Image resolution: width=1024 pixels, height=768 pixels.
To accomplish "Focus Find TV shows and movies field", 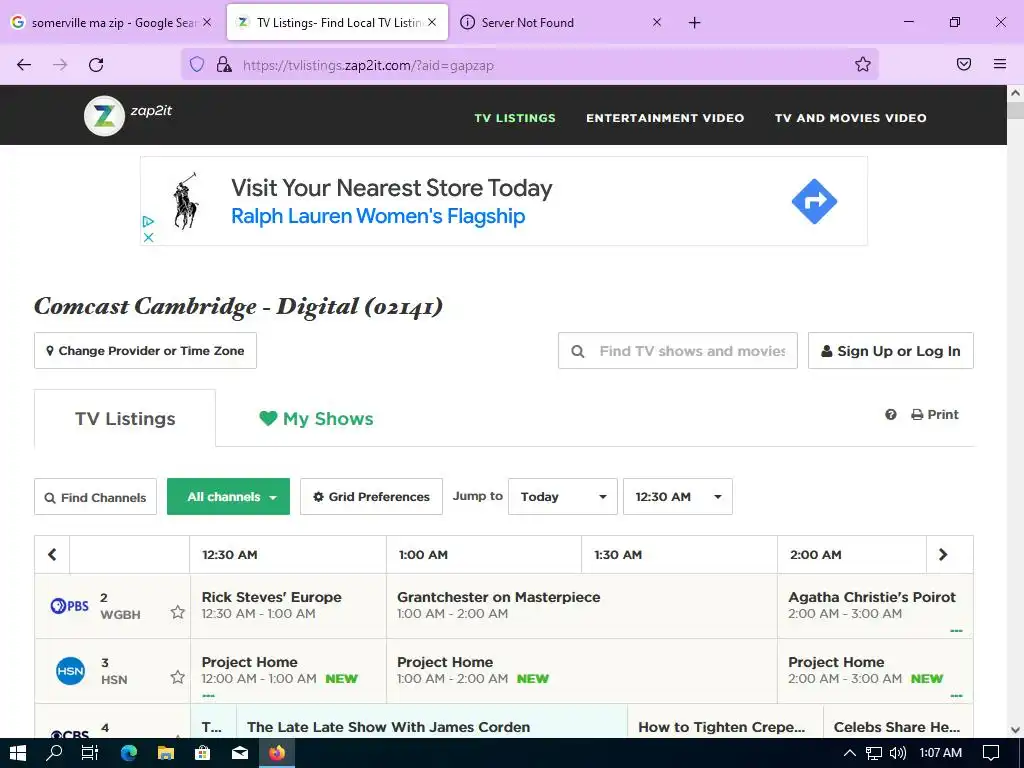I will (677, 351).
